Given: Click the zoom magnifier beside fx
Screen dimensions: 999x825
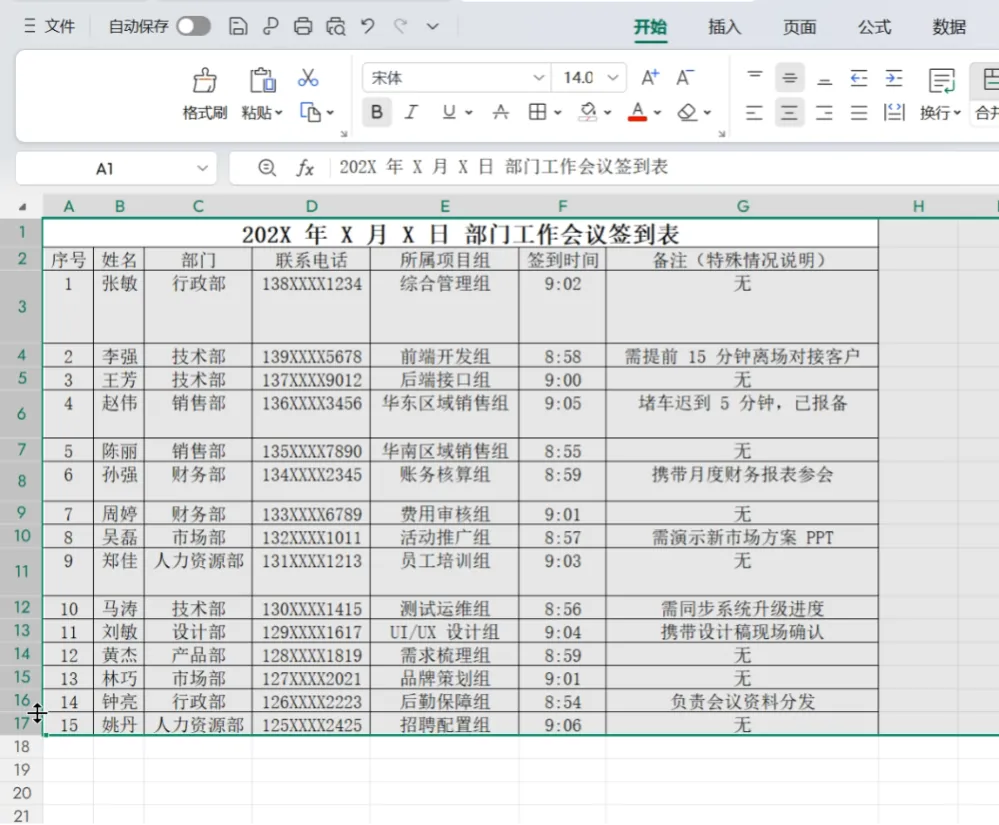Looking at the screenshot, I should [267, 168].
